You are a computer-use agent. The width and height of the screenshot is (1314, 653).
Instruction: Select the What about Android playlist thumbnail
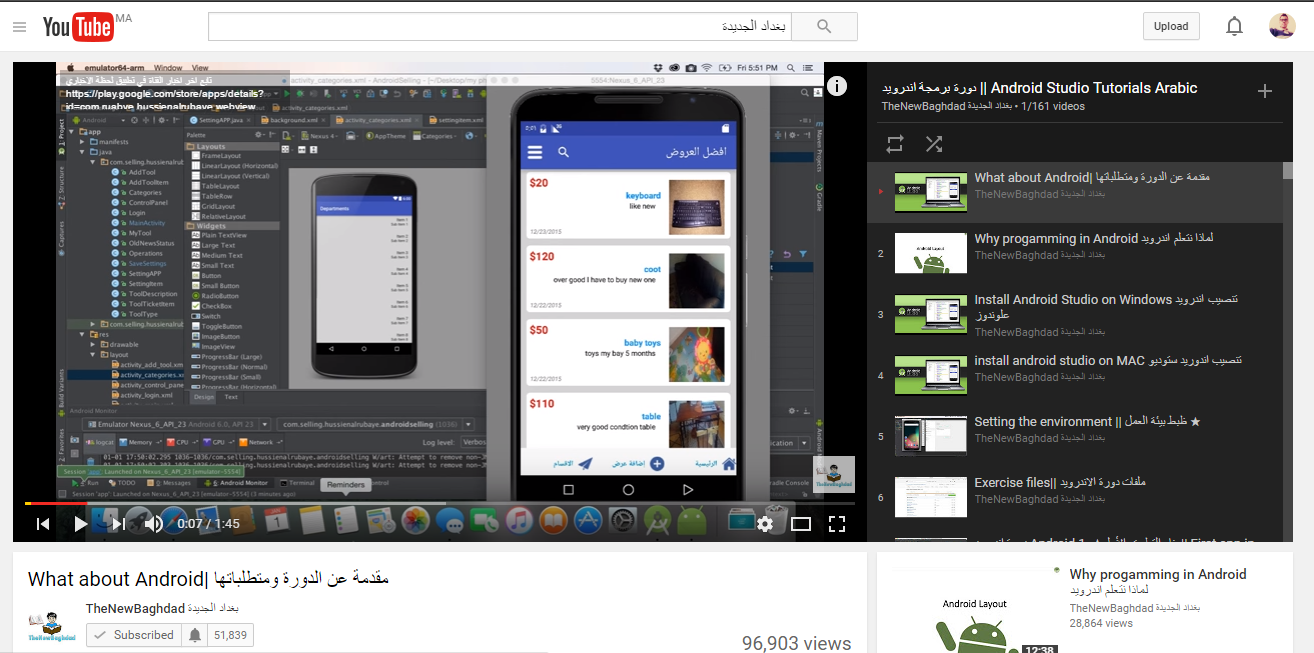pyautogui.click(x=930, y=192)
